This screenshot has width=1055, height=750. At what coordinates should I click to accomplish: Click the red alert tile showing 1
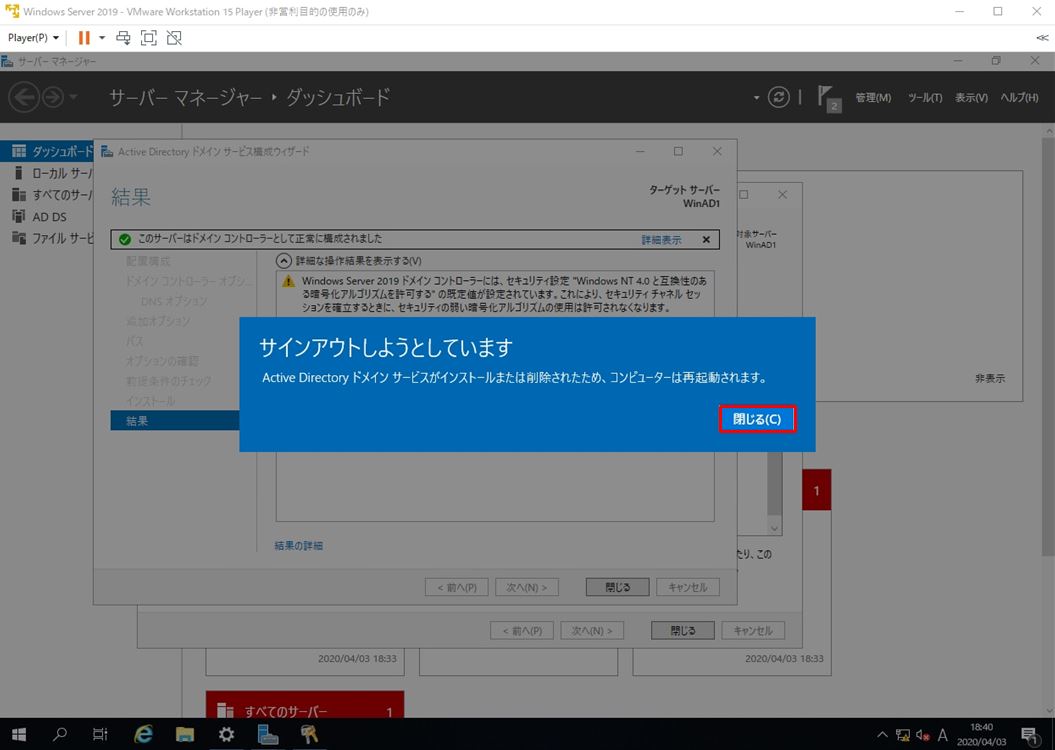coord(816,490)
